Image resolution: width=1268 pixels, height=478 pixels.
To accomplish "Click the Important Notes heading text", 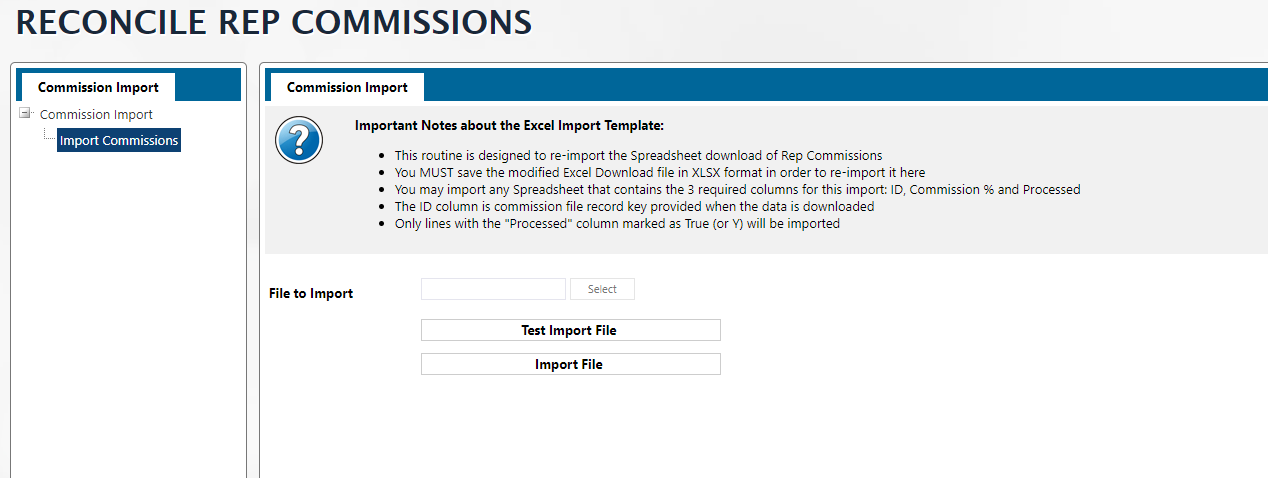I will (509, 125).
